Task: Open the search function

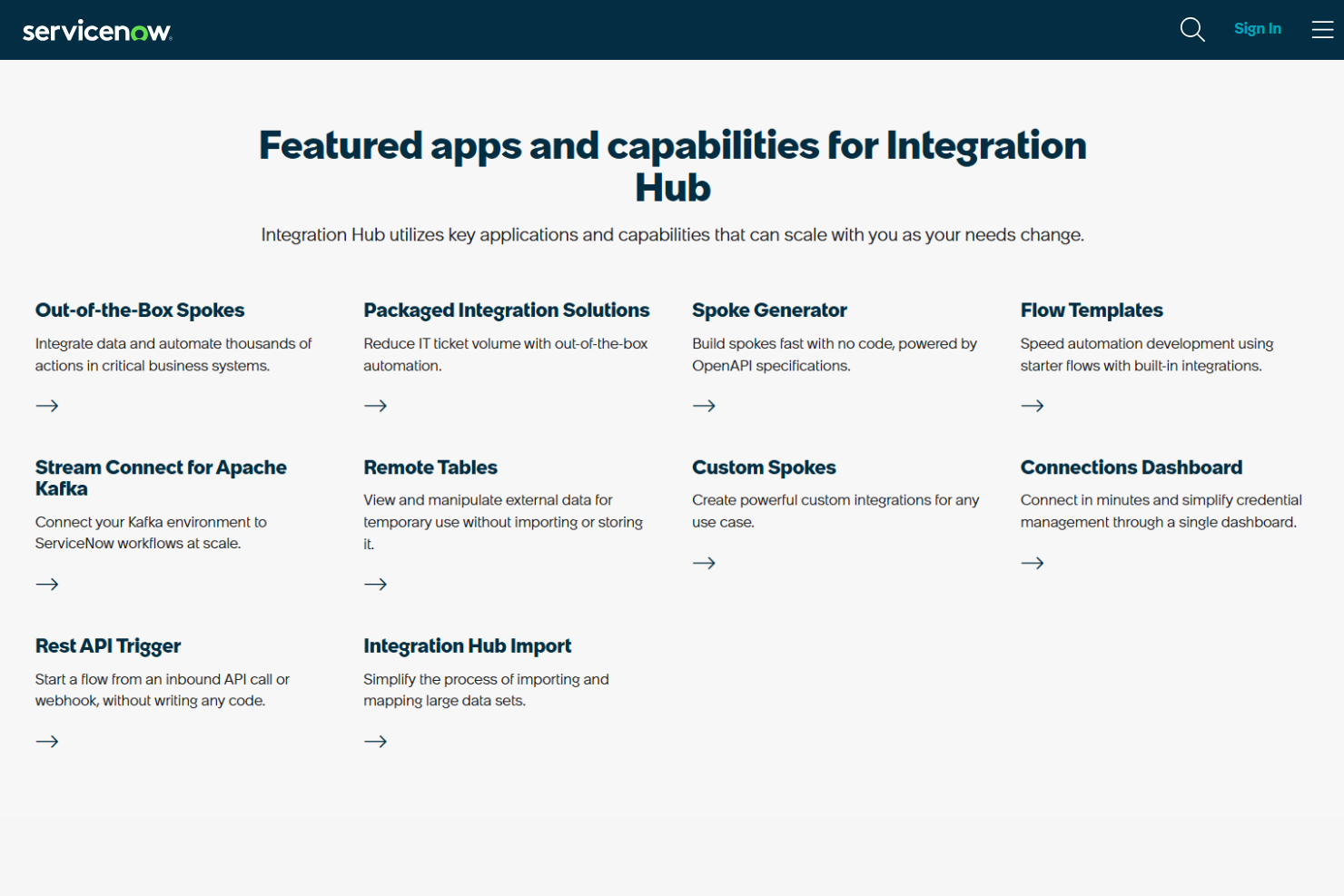Action: (1192, 29)
